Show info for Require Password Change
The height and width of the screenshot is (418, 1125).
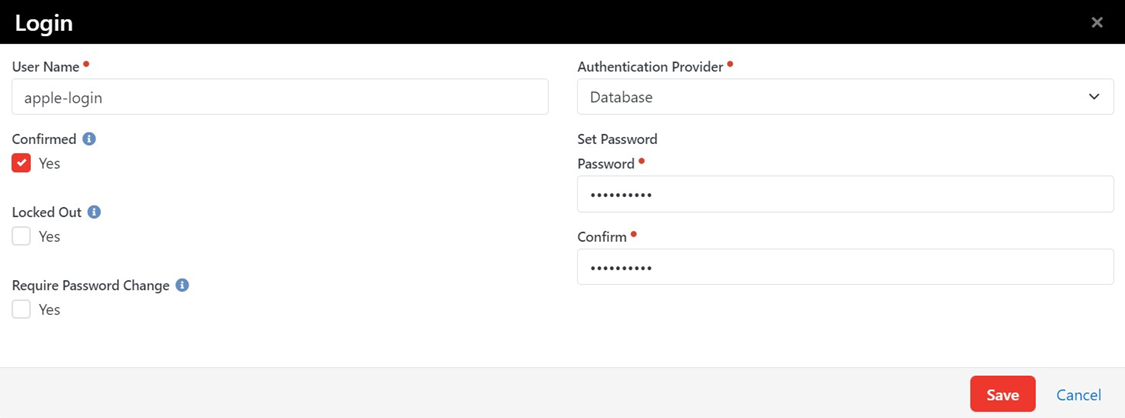pos(182,285)
